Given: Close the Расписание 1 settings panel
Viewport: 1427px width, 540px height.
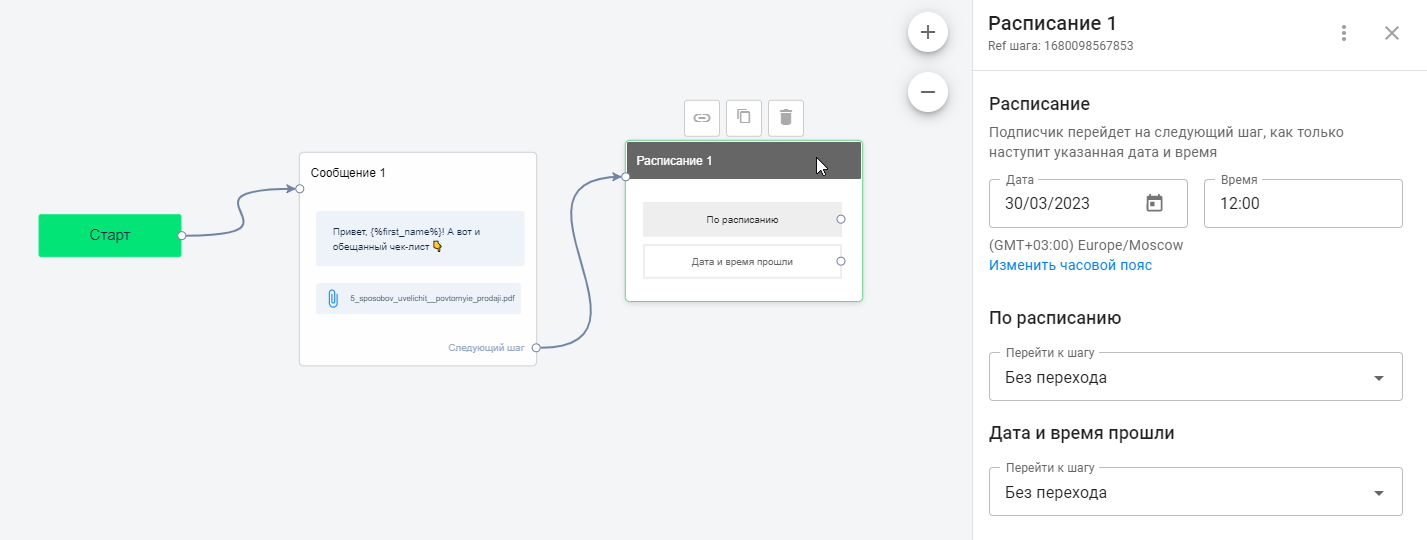Looking at the screenshot, I should click(x=1391, y=33).
